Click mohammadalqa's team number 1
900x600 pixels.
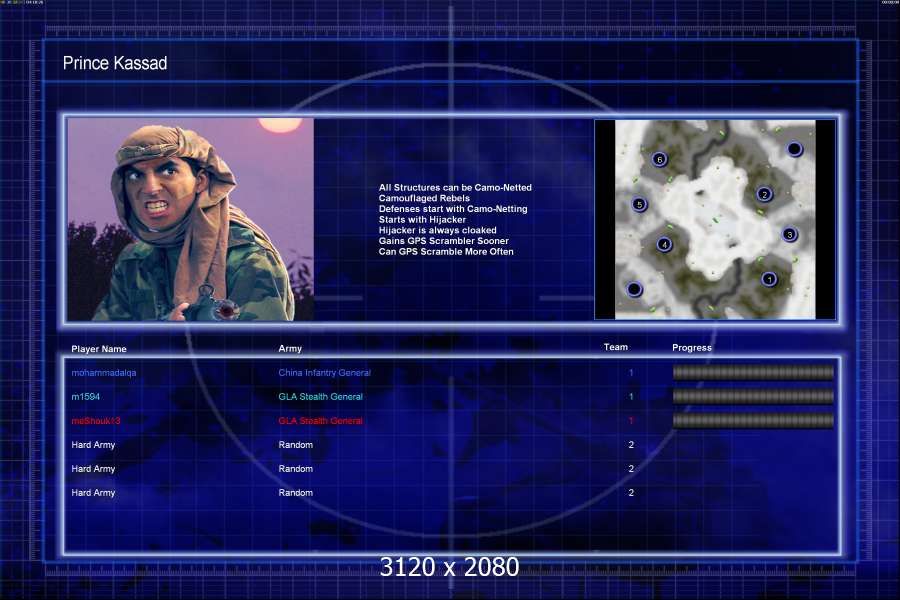[x=631, y=373]
